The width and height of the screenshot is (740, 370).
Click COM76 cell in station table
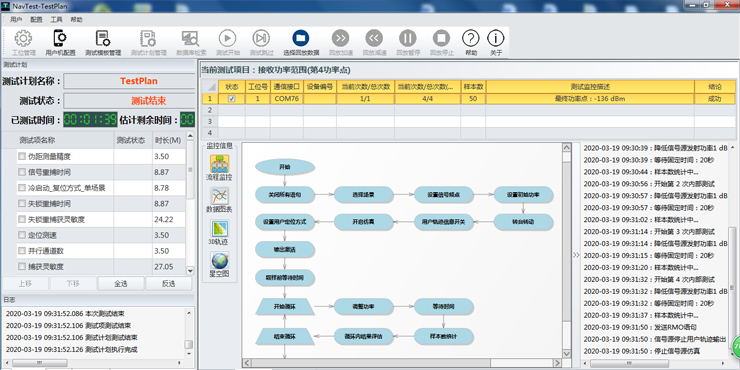click(286, 99)
